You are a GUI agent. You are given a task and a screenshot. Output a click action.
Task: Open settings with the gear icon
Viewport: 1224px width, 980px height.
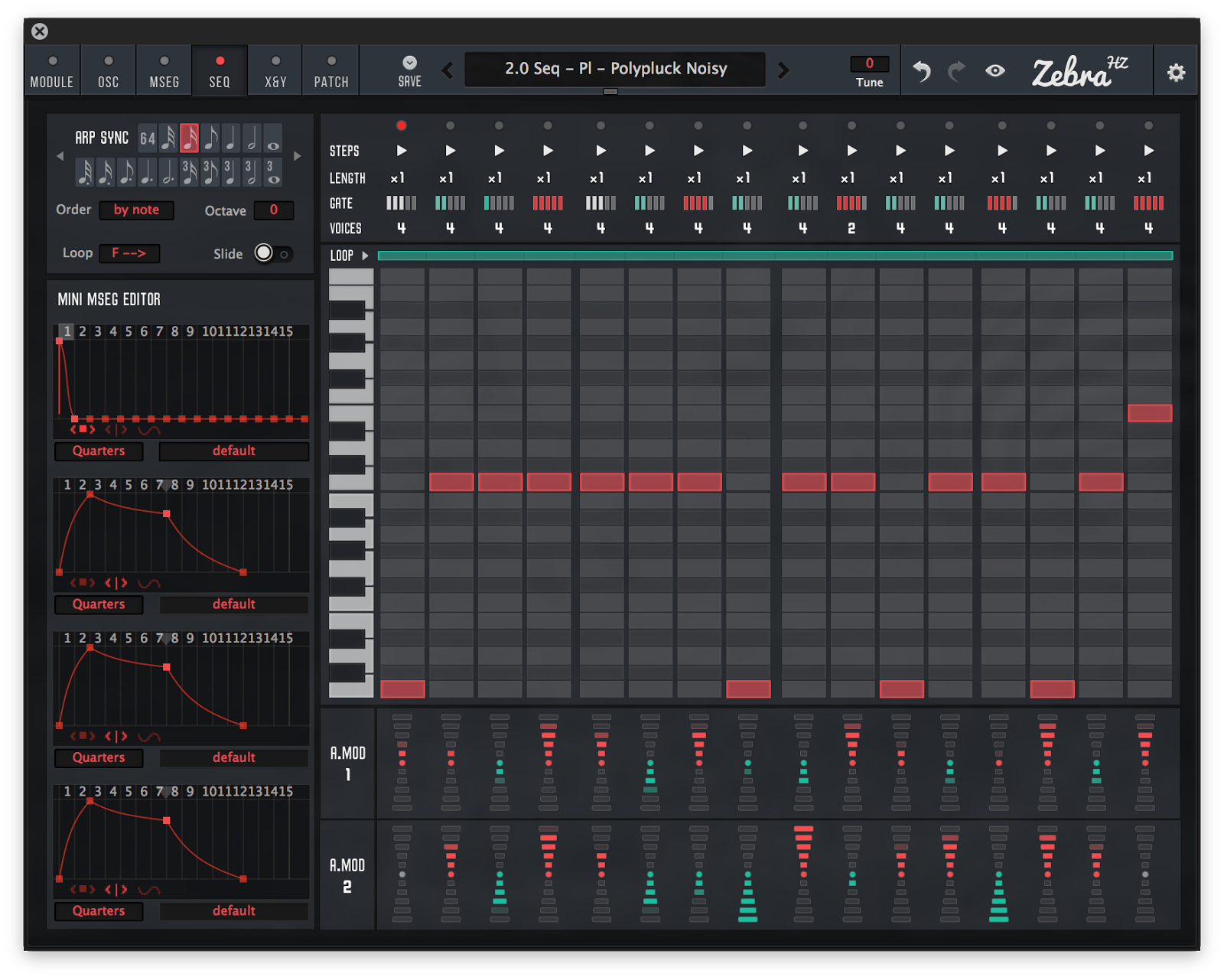1176,72
